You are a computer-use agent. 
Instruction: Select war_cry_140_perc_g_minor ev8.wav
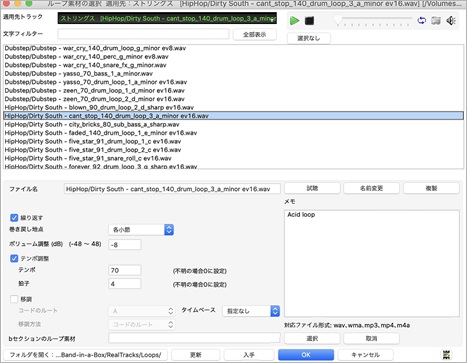point(233,56)
